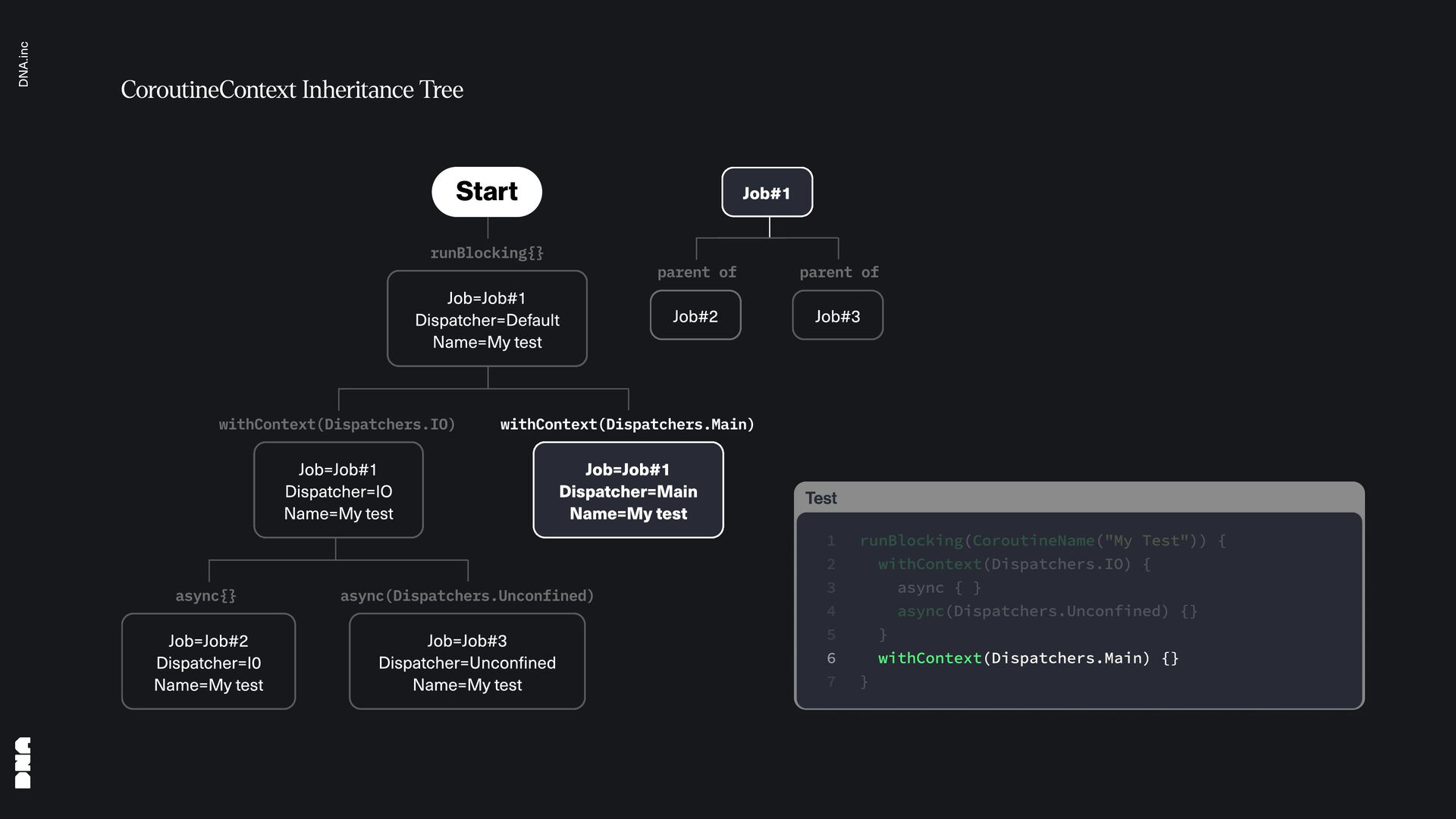Viewport: 1456px width, 819px height.
Task: Click the highlighted Dispatcher=Main node
Action: tap(628, 491)
